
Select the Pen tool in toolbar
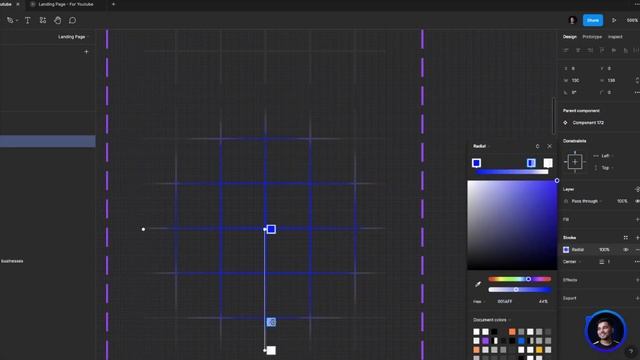[x=10, y=20]
